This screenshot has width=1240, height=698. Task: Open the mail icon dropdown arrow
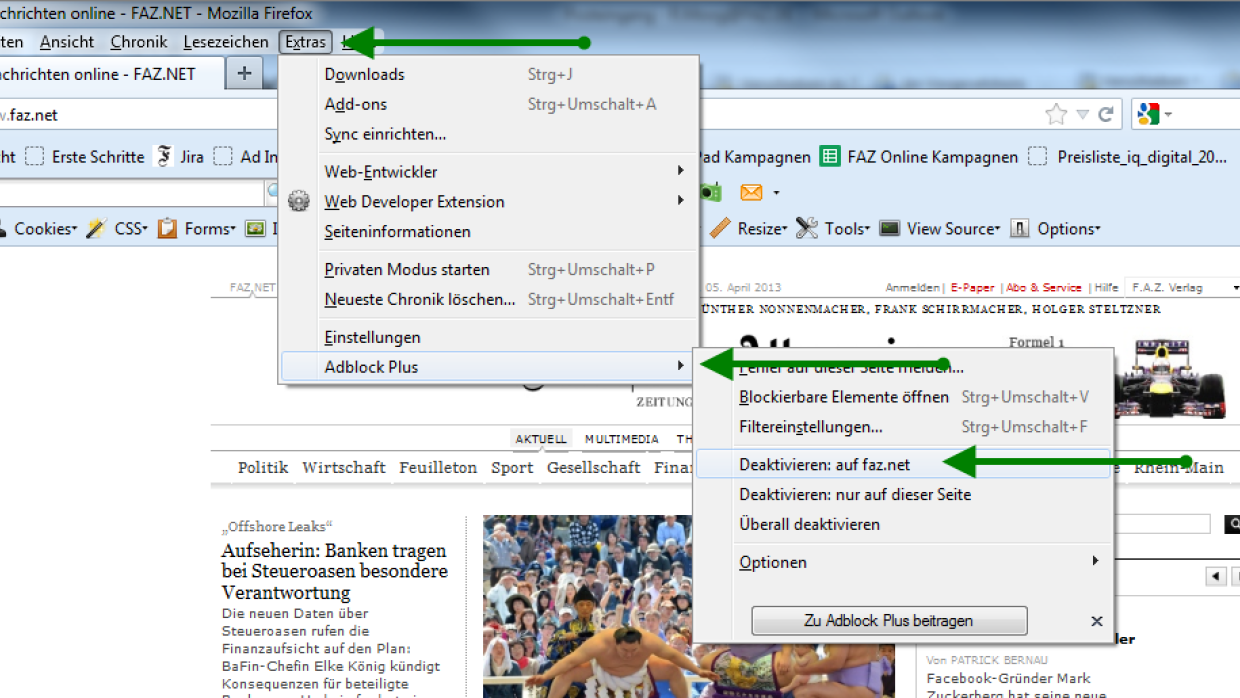pos(776,192)
